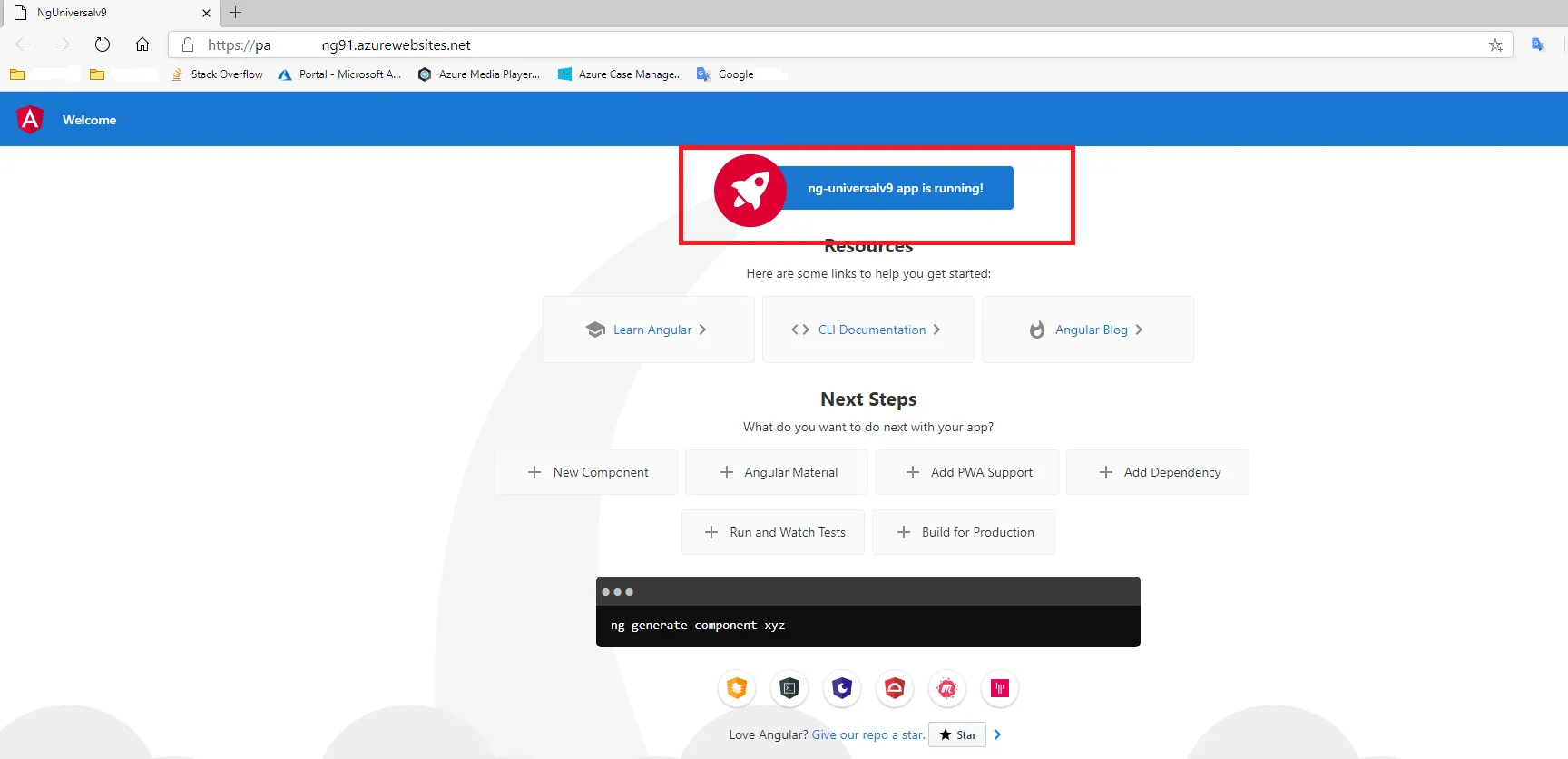Open the CLI Documentation resource card
1568x759 pixels.
(x=868, y=330)
